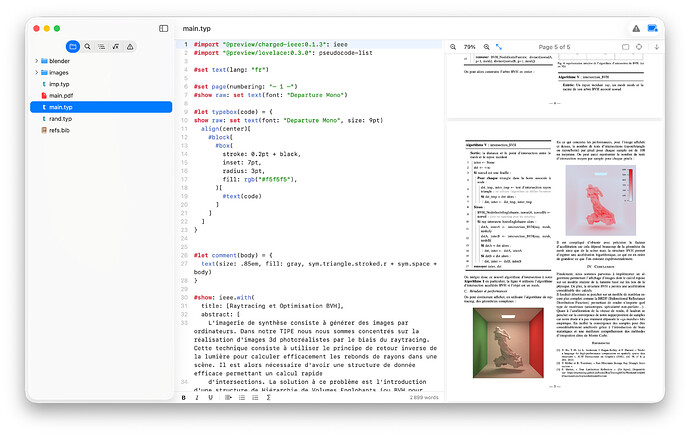Select the file browser tab in sidebar
Image resolution: width=690 pixels, height=436 pixels.
tap(73, 46)
